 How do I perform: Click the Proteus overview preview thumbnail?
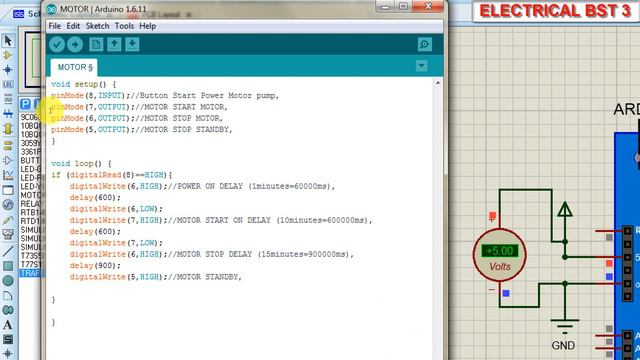pos(33,59)
